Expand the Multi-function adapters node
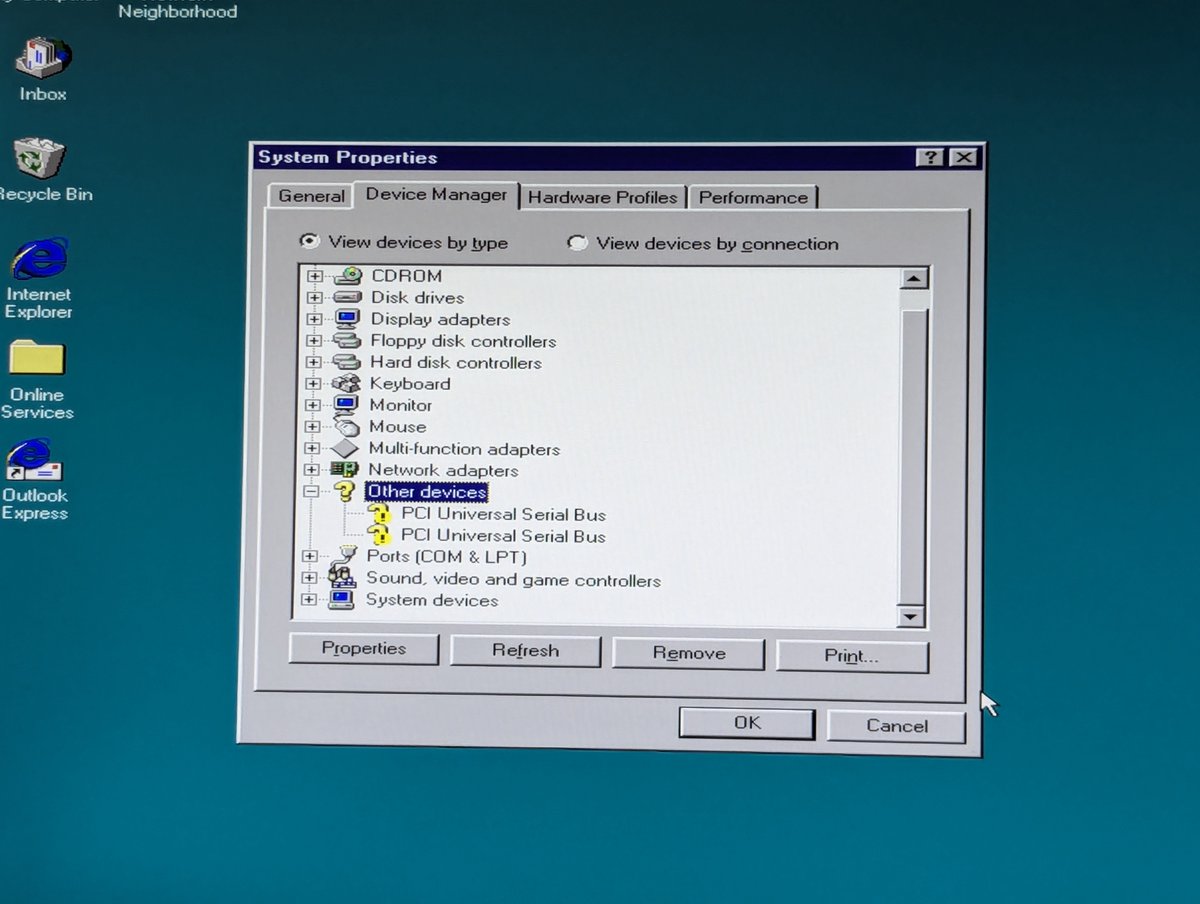 coord(313,449)
